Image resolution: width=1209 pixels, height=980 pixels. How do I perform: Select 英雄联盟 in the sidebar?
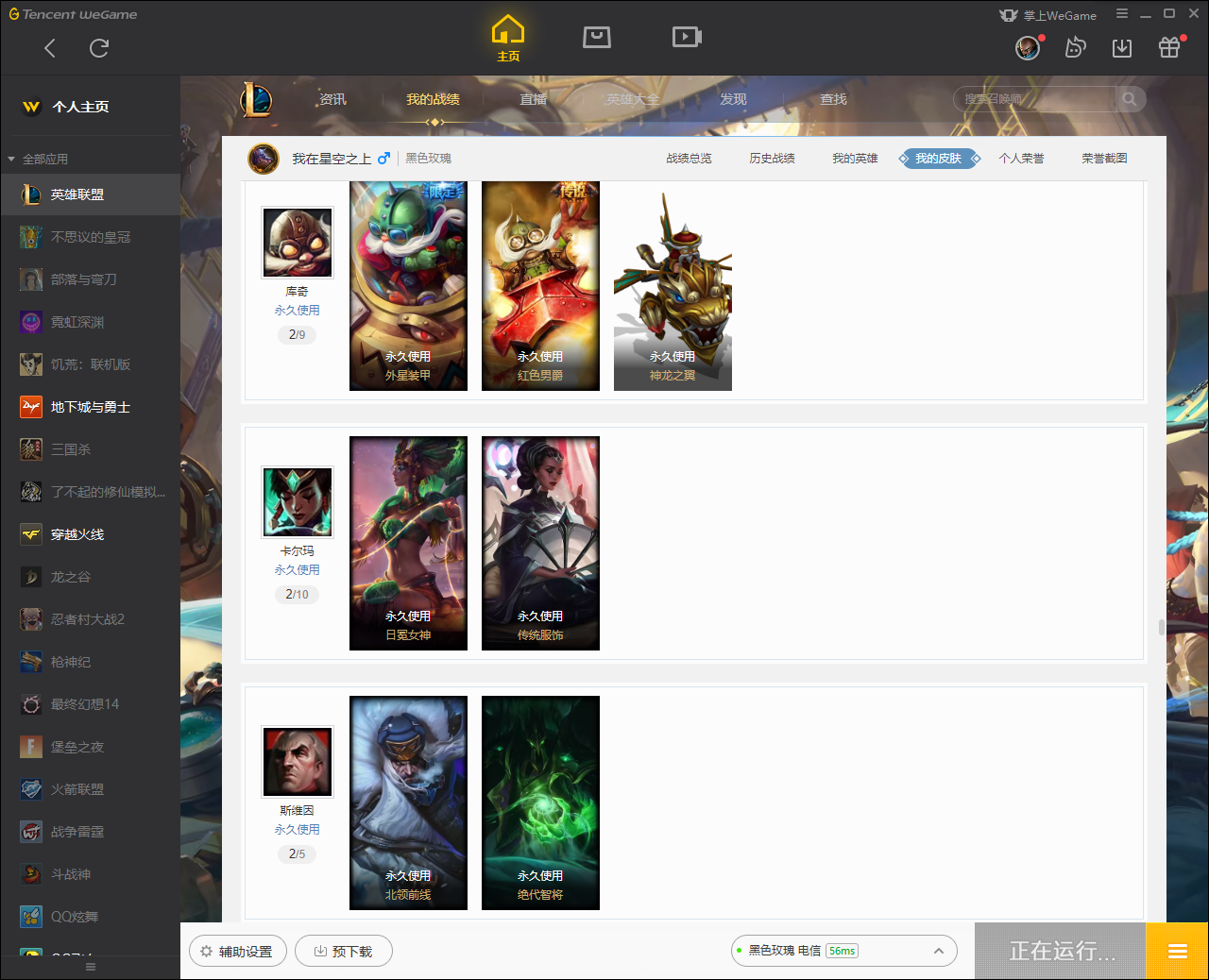click(90, 194)
